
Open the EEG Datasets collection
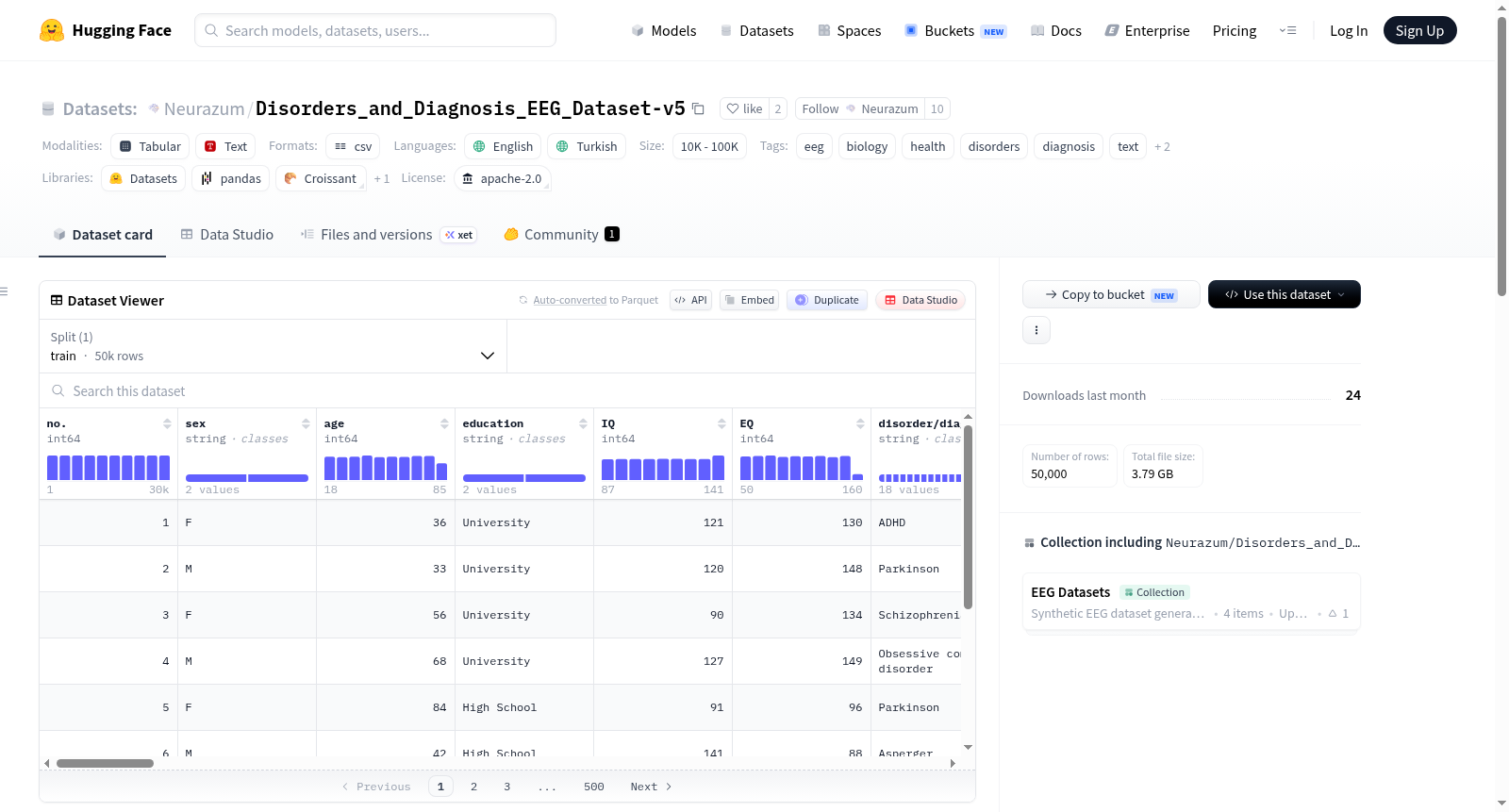tap(1191, 603)
